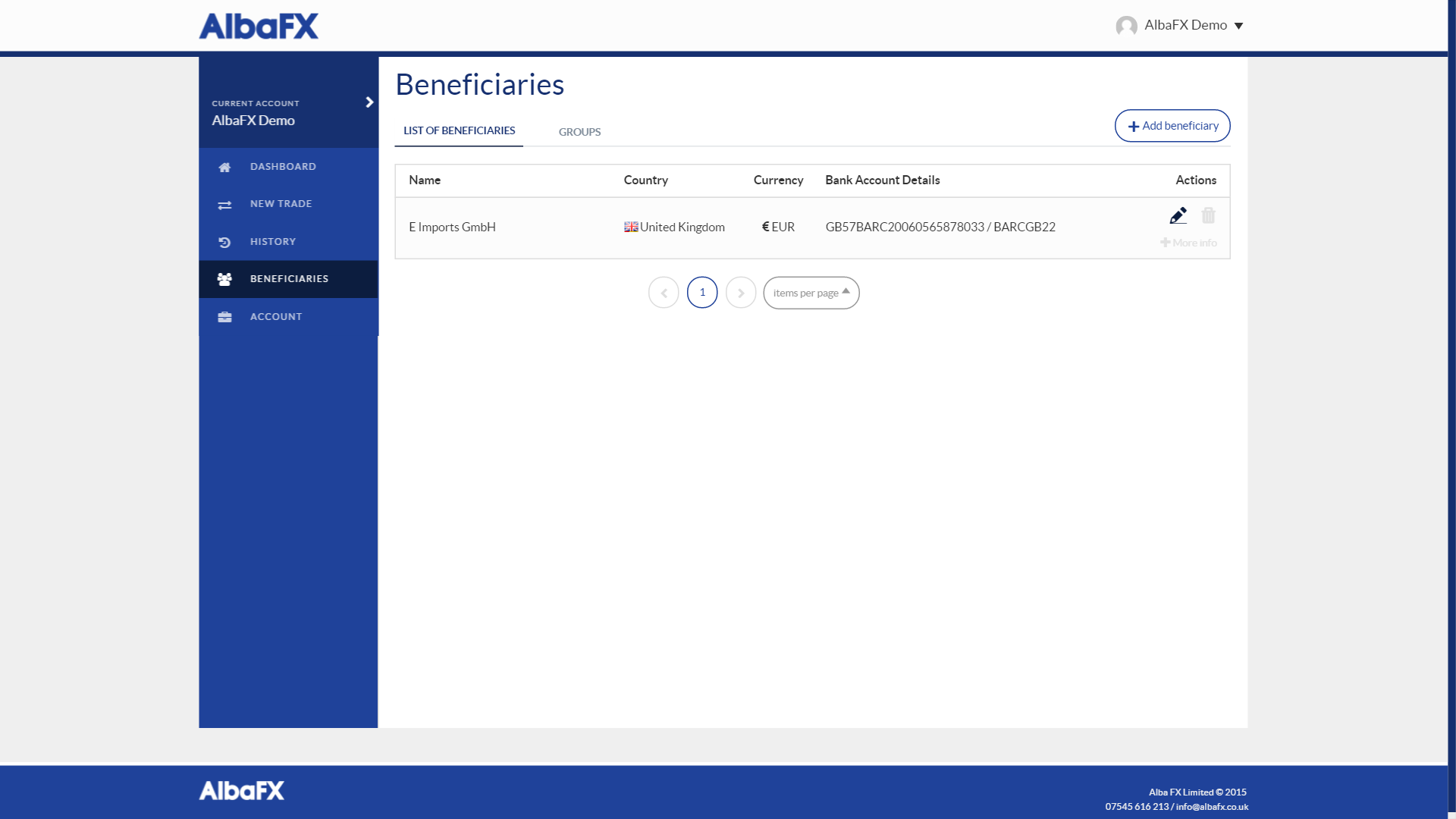Go to page 1 in pagination
The width and height of the screenshot is (1456, 819).
tap(702, 293)
